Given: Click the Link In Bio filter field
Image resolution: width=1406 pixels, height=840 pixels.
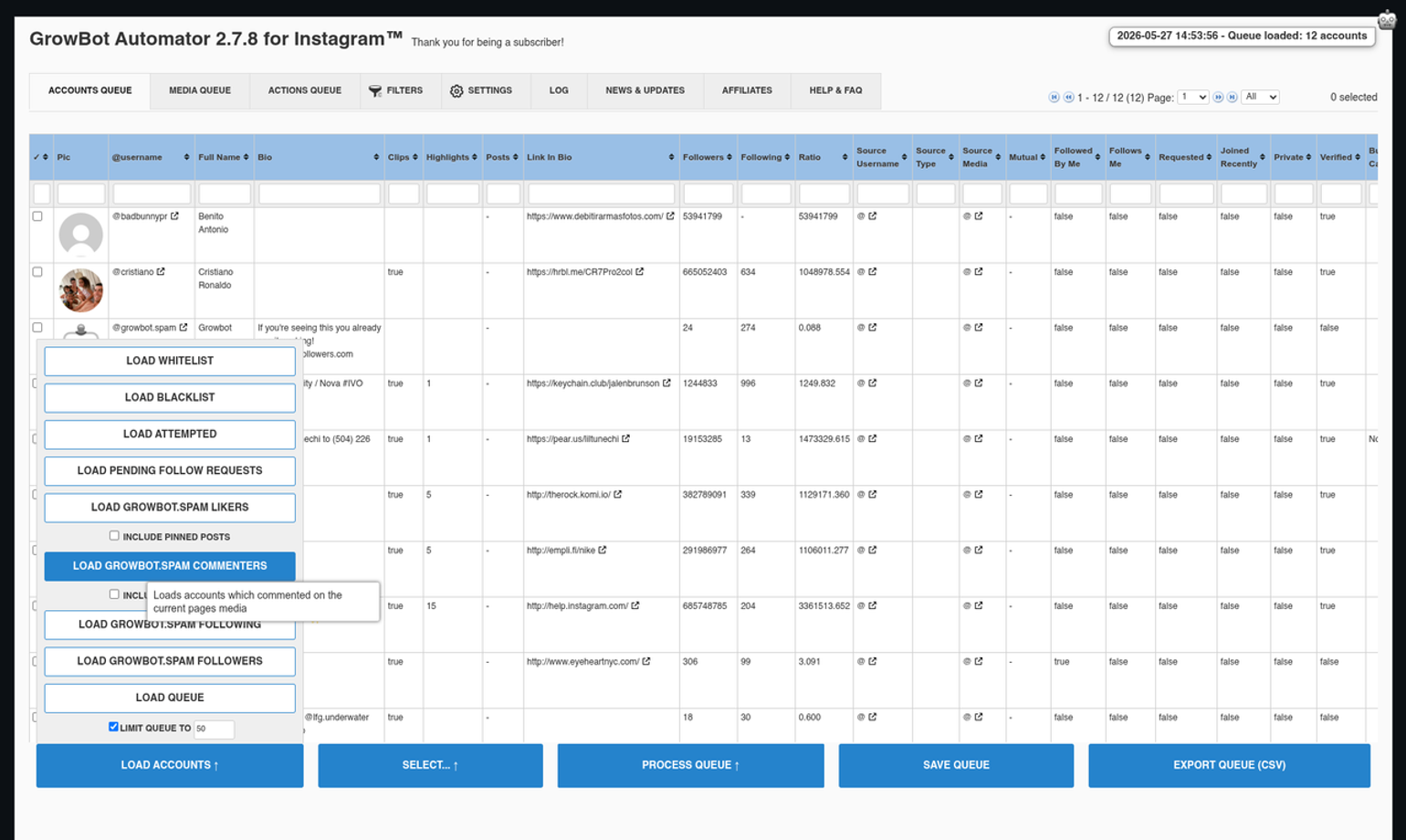Looking at the screenshot, I should point(602,194).
